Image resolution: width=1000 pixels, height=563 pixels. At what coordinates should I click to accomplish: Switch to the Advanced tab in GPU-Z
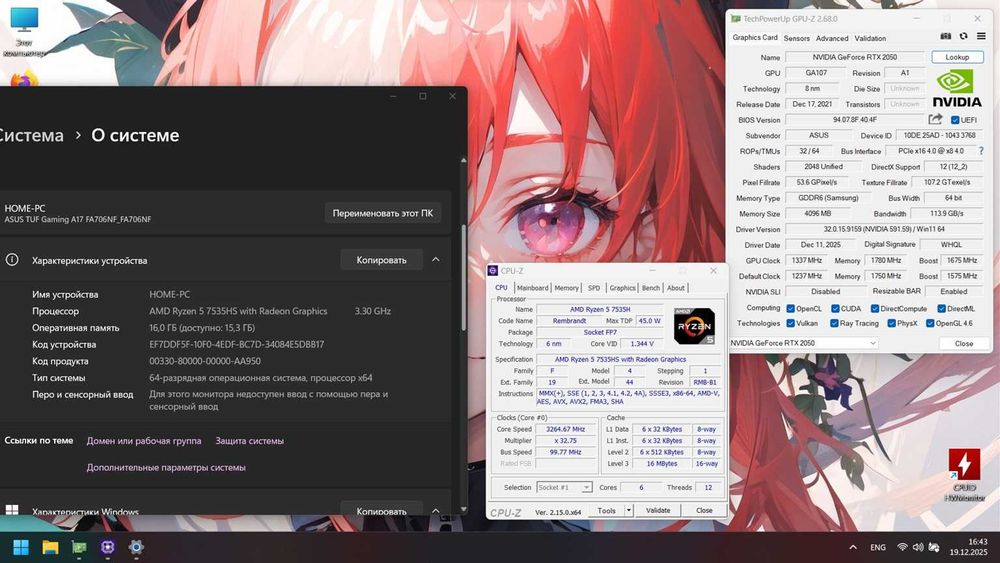pos(832,38)
